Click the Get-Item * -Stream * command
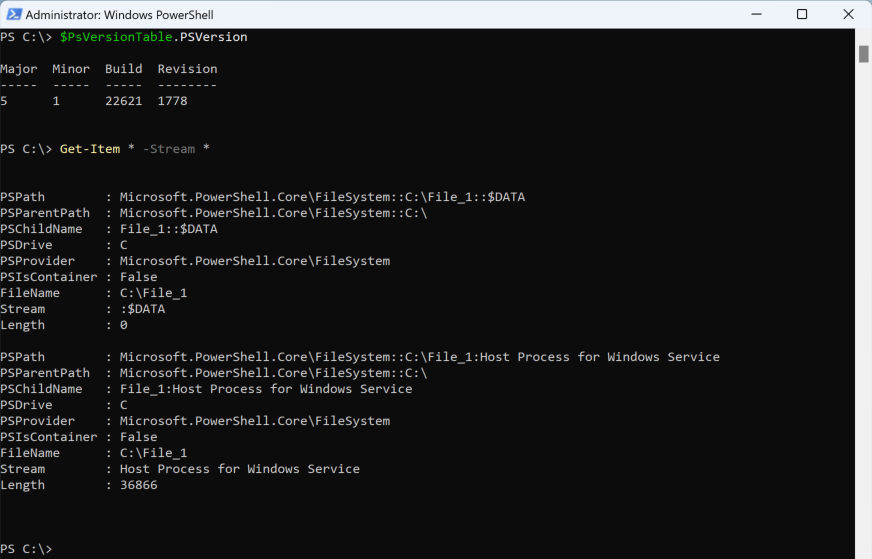This screenshot has height=559, width=872. pyautogui.click(x=135, y=149)
